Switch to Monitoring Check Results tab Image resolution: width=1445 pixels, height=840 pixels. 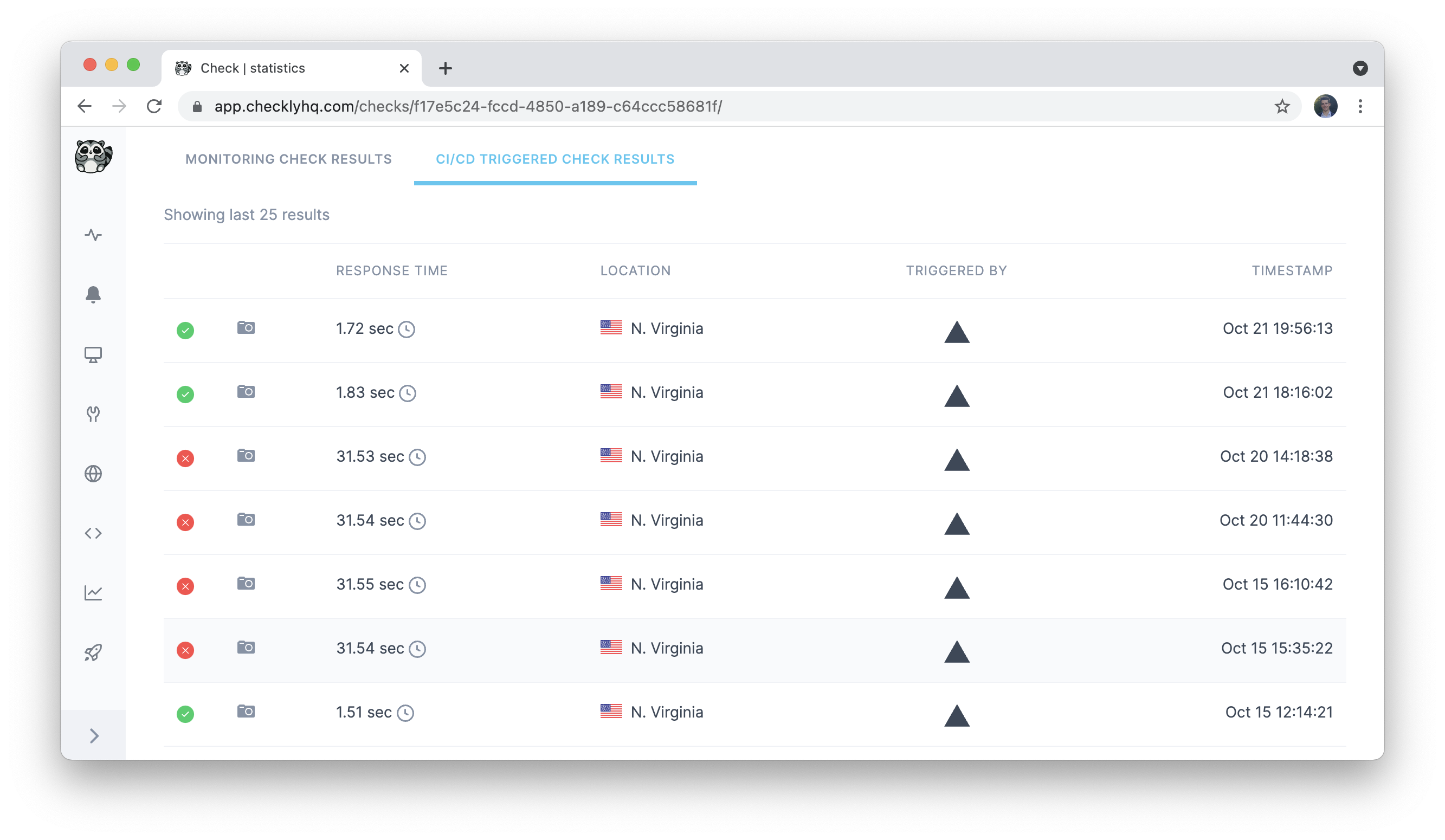(288, 159)
